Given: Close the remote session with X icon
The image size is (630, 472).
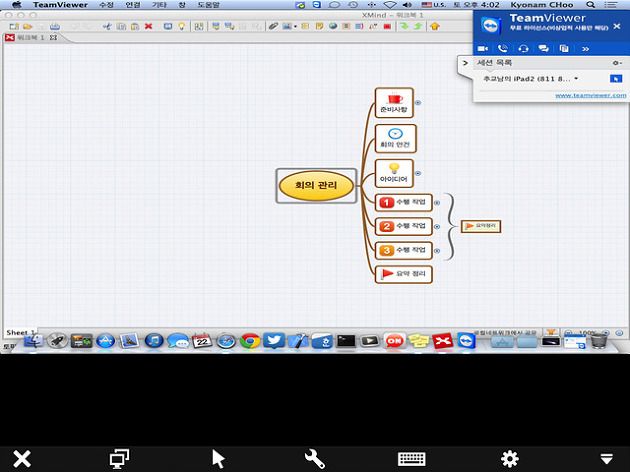Looking at the screenshot, I should coord(22,458).
